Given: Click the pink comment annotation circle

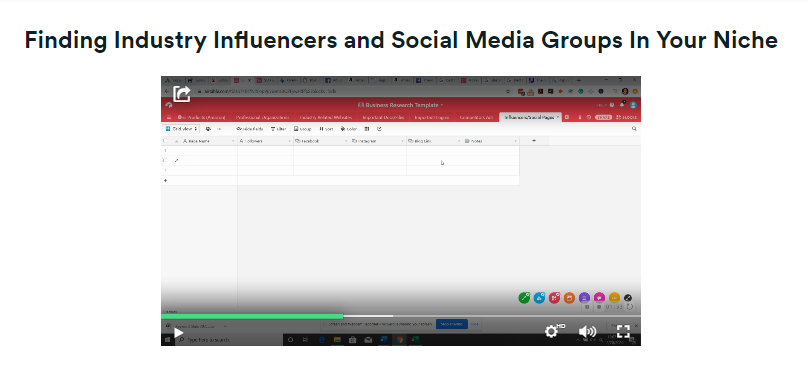Looking at the screenshot, I should coord(599,297).
